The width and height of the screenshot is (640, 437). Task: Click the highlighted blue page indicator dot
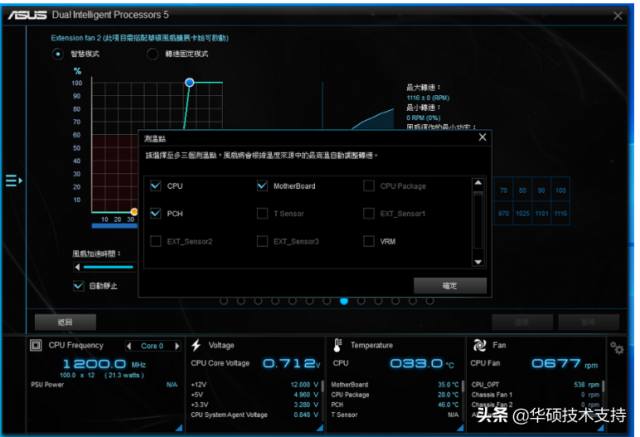pyautogui.click(x=344, y=301)
